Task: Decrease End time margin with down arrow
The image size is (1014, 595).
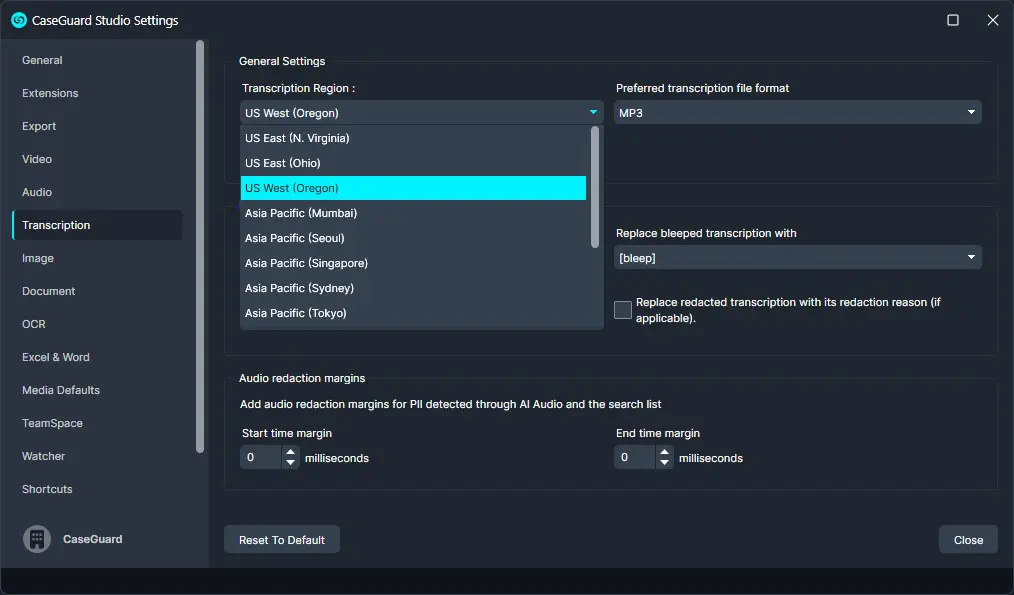Action: pos(664,463)
